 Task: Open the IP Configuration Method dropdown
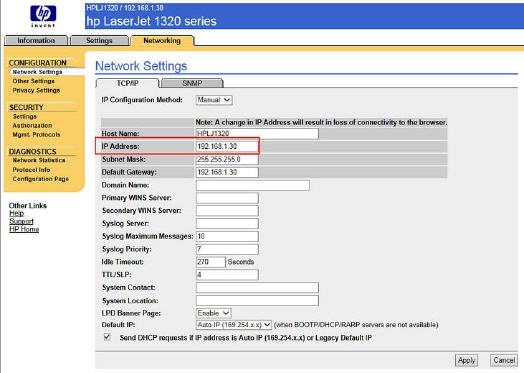pyautogui.click(x=214, y=100)
